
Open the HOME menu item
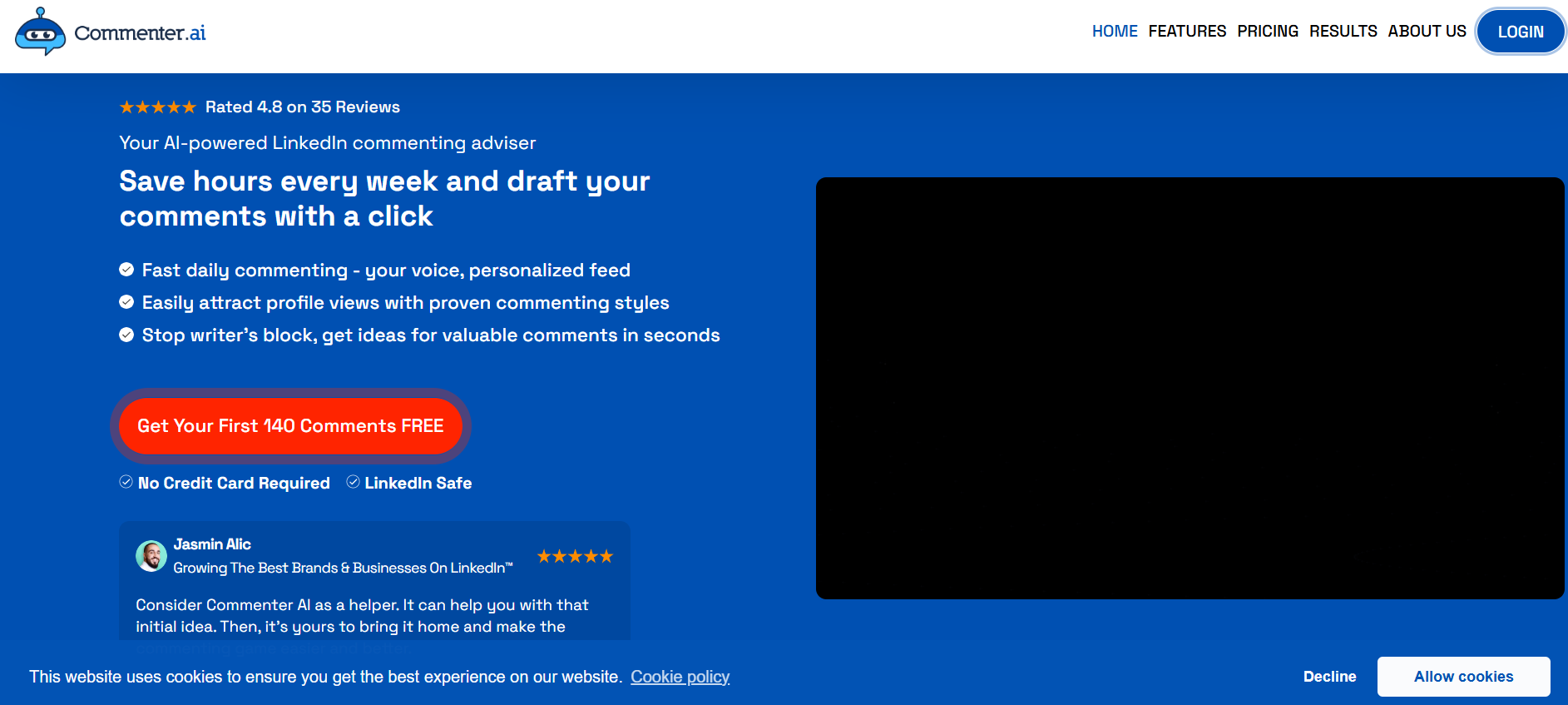point(1115,31)
